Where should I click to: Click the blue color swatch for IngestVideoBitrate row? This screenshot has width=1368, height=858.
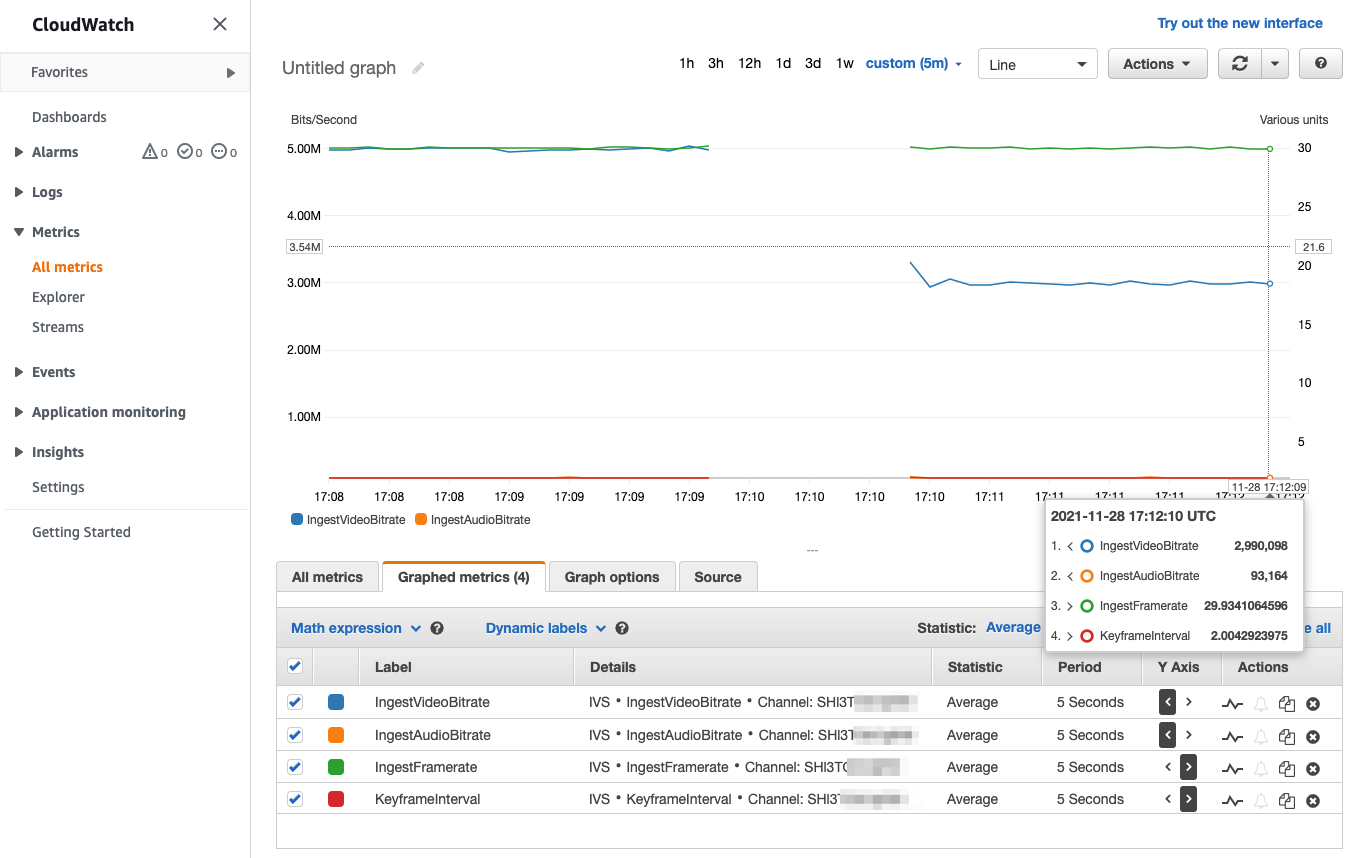point(336,702)
